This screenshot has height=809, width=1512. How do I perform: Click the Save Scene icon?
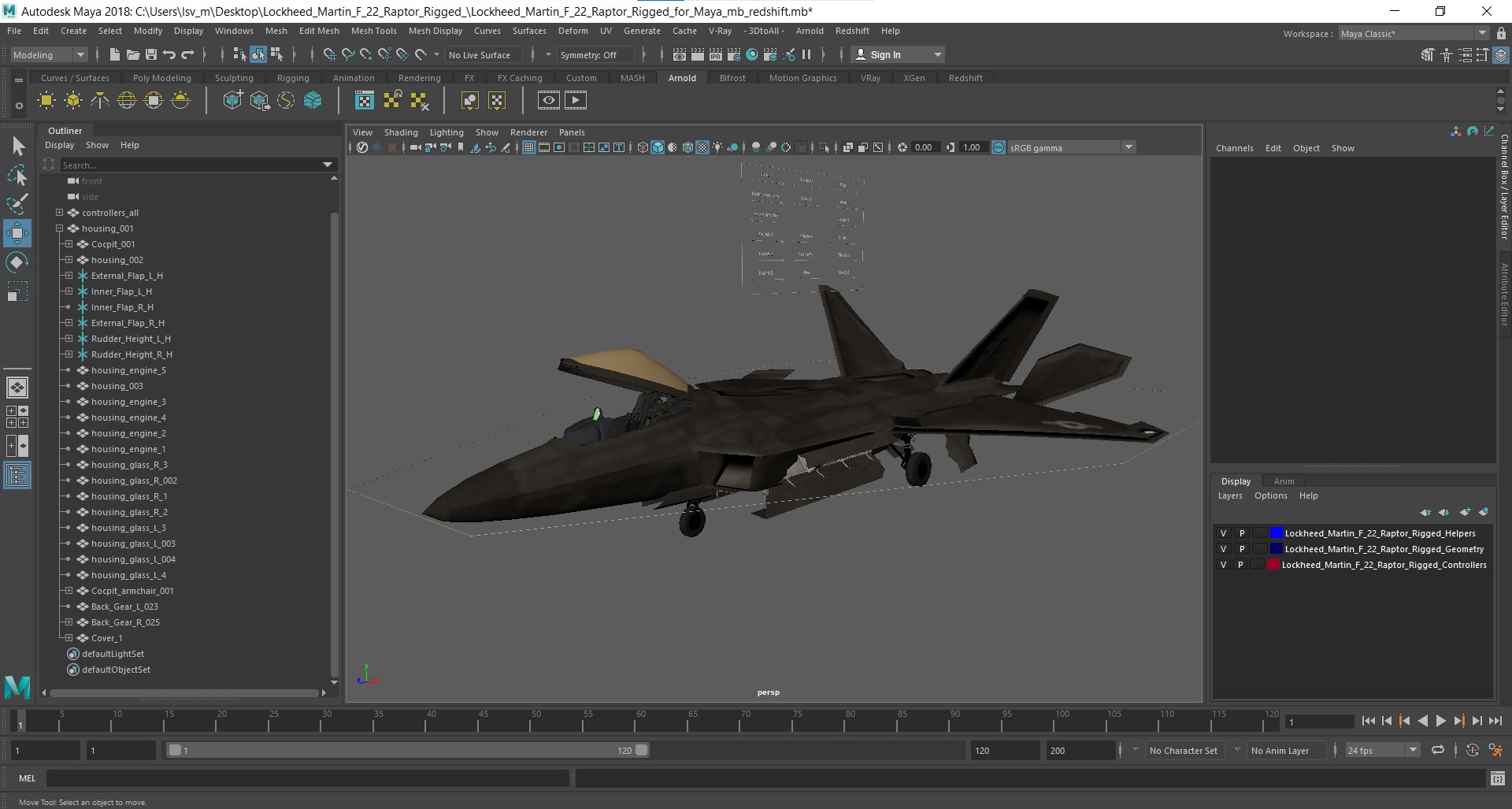(x=150, y=54)
